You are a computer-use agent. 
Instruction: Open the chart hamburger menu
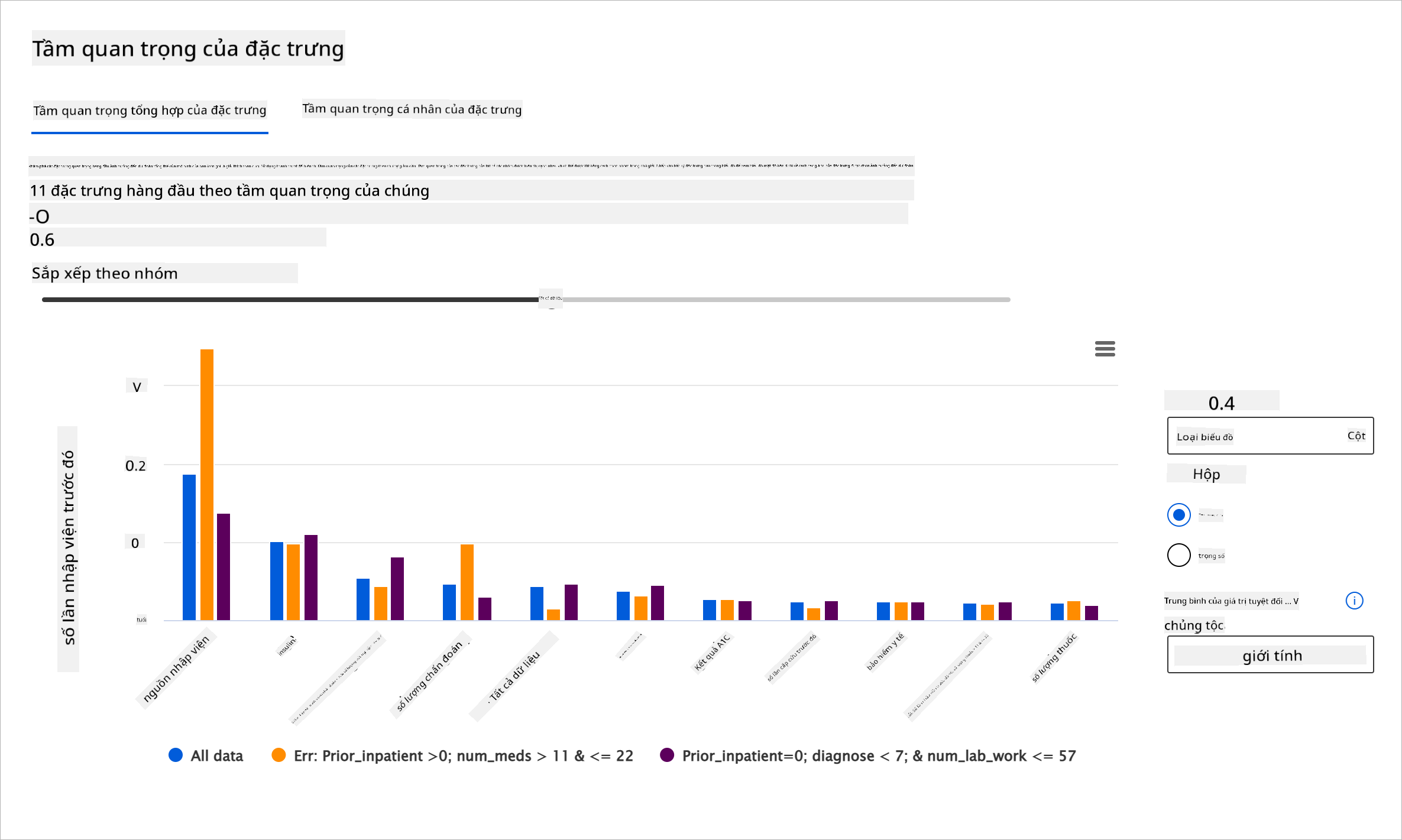pos(1105,349)
